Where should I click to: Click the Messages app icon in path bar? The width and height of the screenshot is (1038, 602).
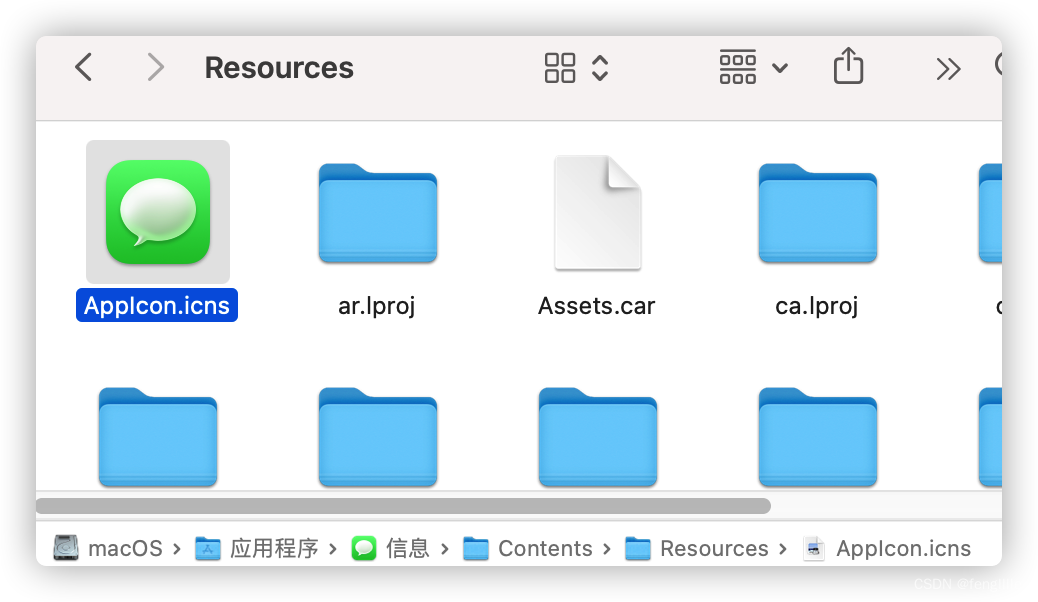[x=363, y=548]
